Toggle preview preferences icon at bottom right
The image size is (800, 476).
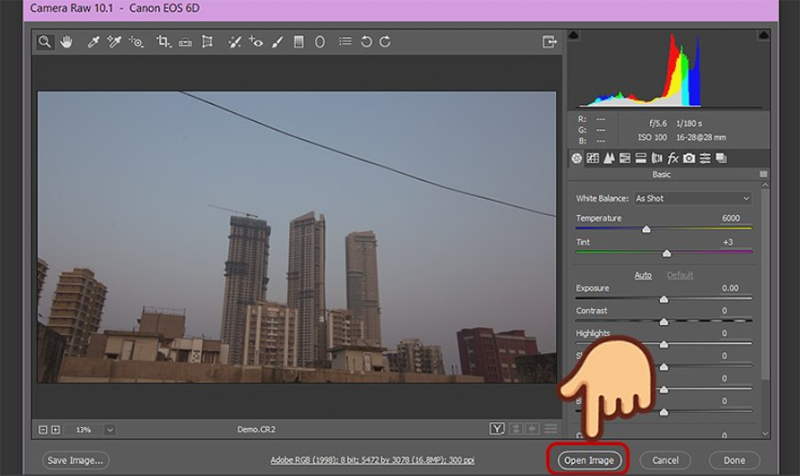551,429
